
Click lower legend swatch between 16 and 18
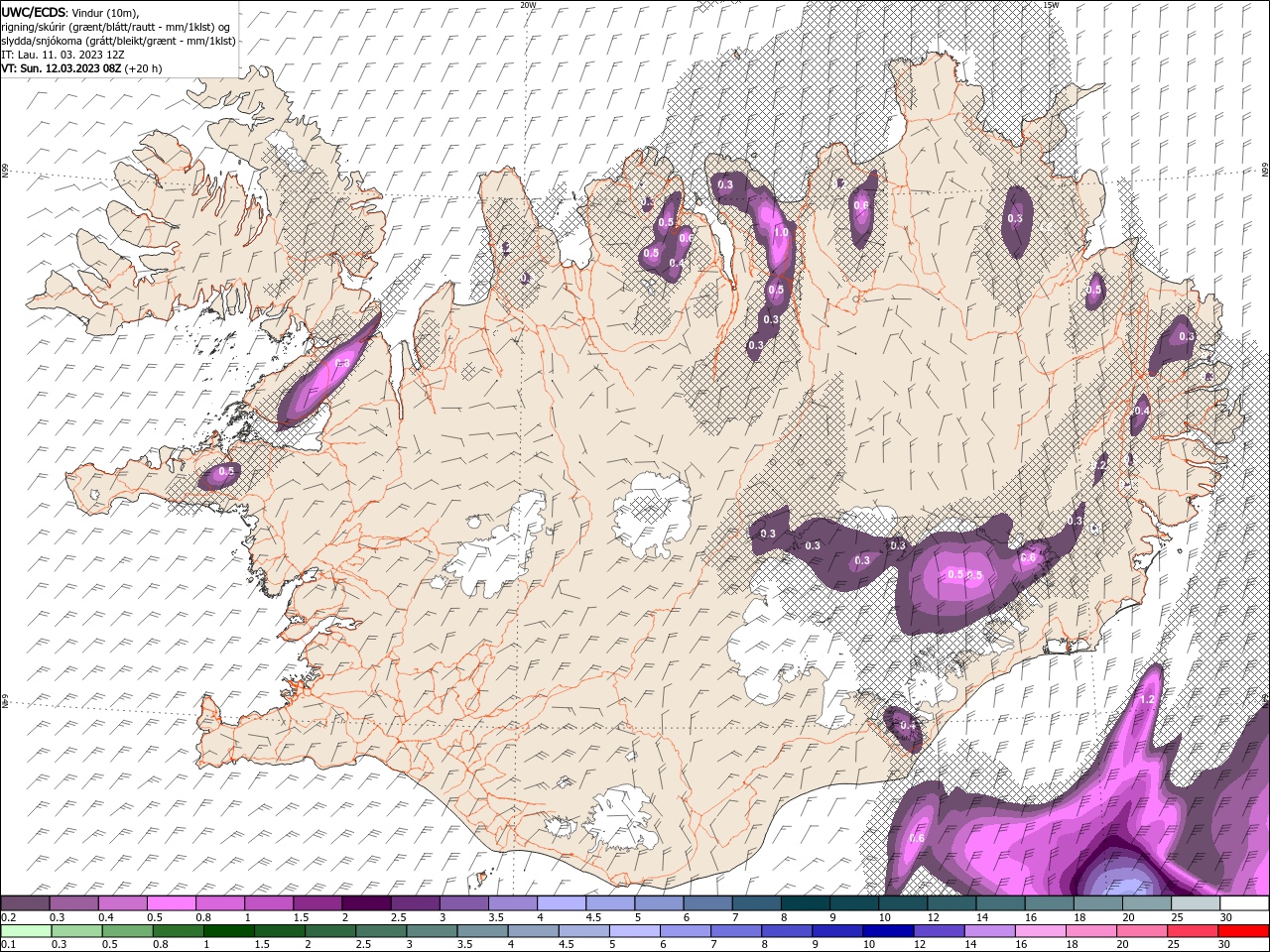pos(1039,931)
